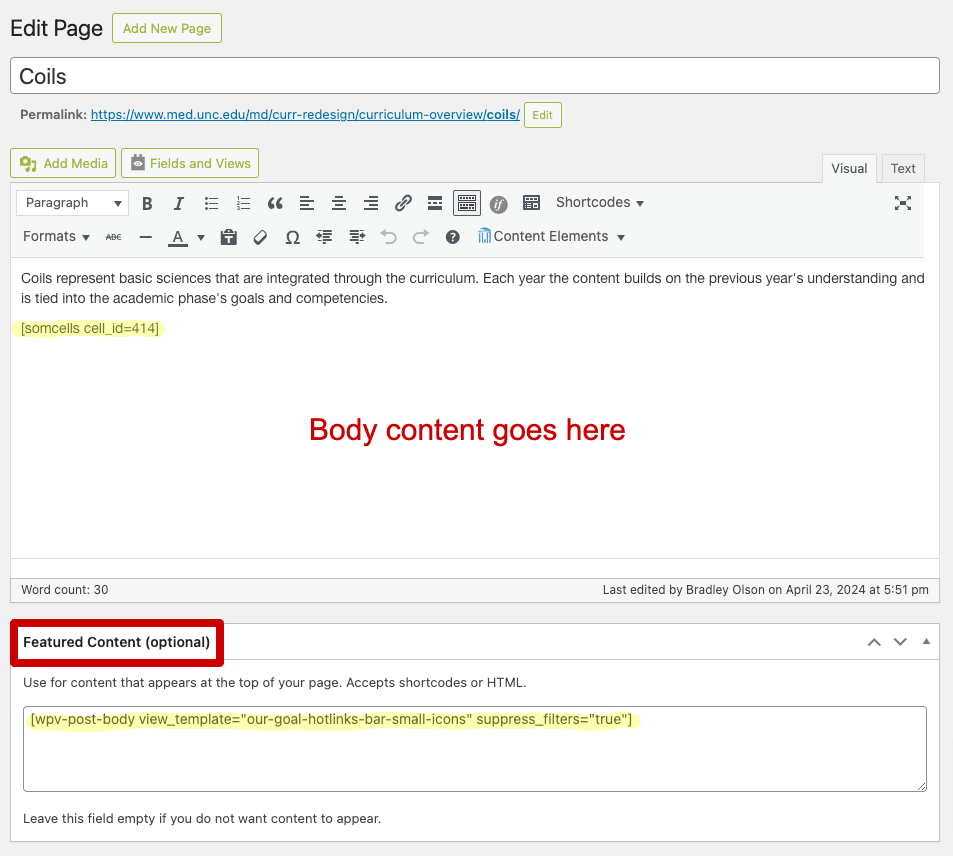Open the Content Elements menu
Image resolution: width=953 pixels, height=856 pixels.
pyautogui.click(x=550, y=237)
